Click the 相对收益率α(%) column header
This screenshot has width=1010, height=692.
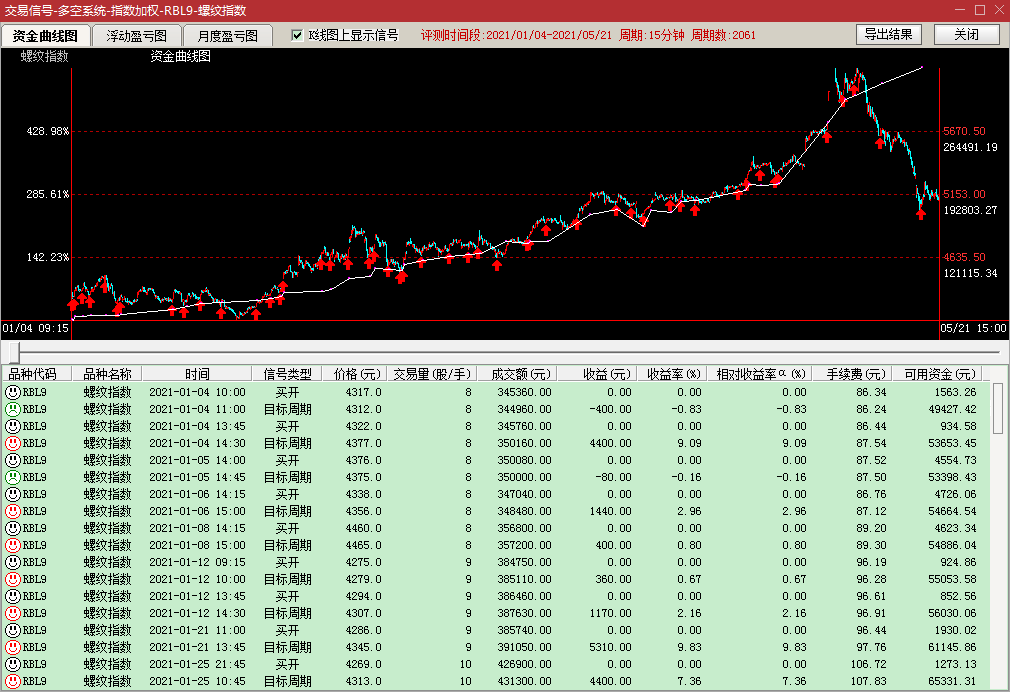click(x=761, y=374)
